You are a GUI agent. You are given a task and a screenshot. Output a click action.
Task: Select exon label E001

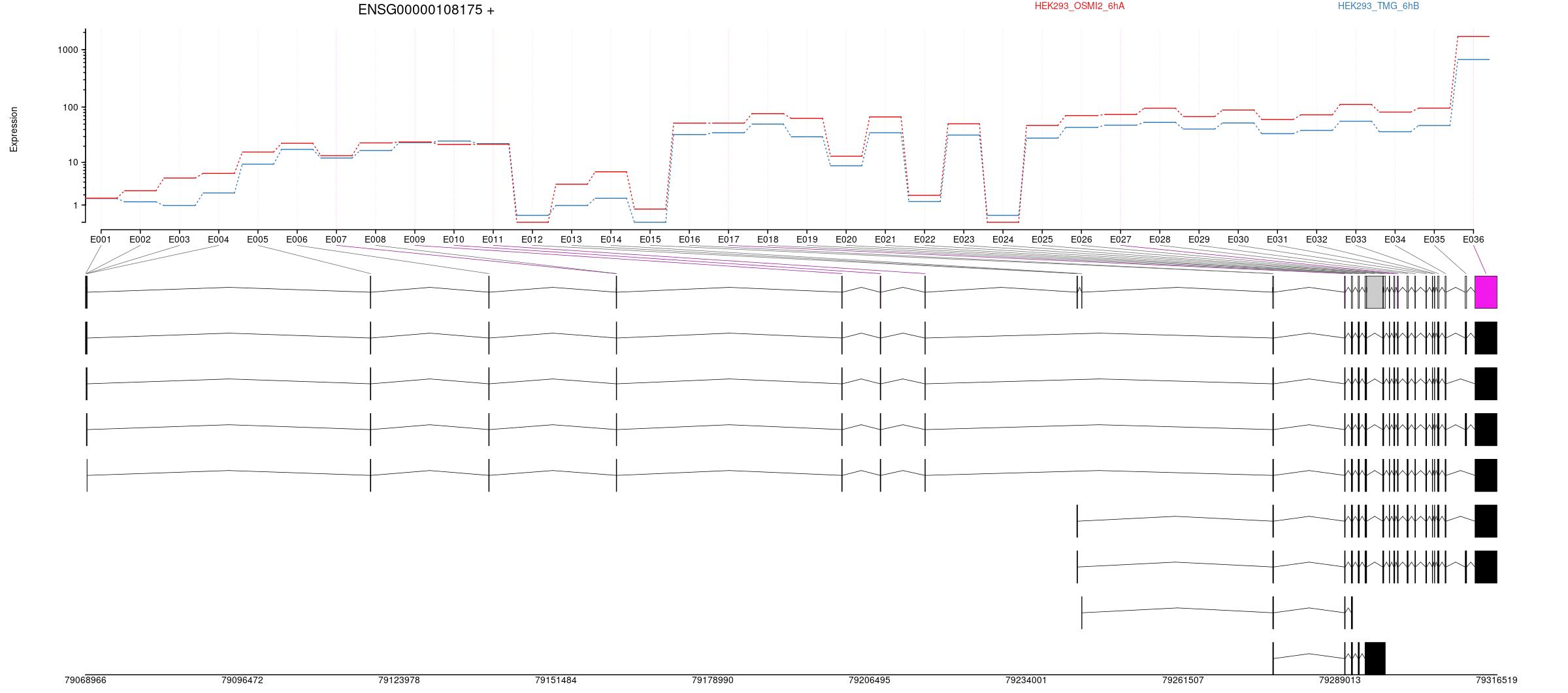pyautogui.click(x=101, y=239)
